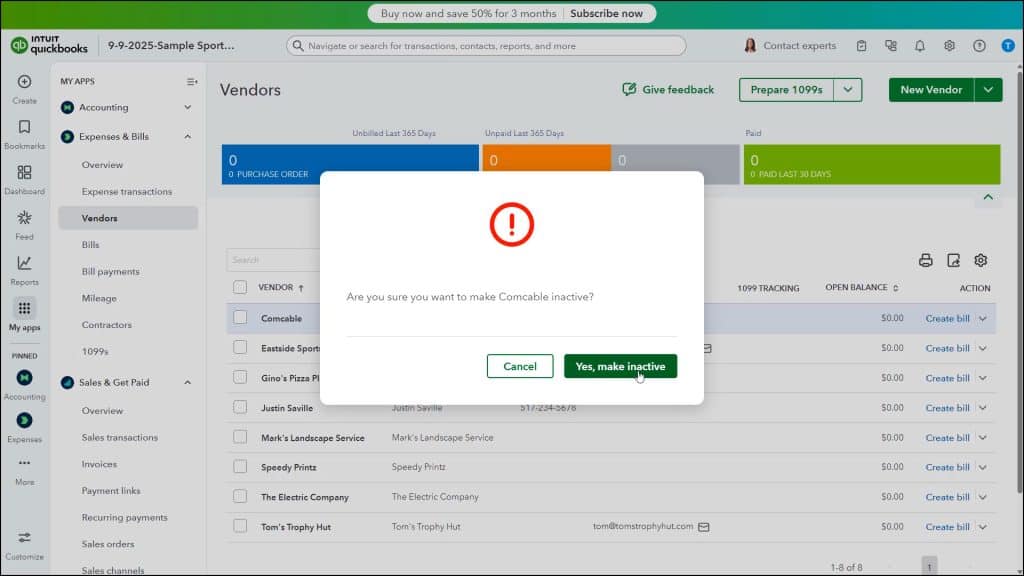
Task: Open the messages icon in header
Action: 891,46
